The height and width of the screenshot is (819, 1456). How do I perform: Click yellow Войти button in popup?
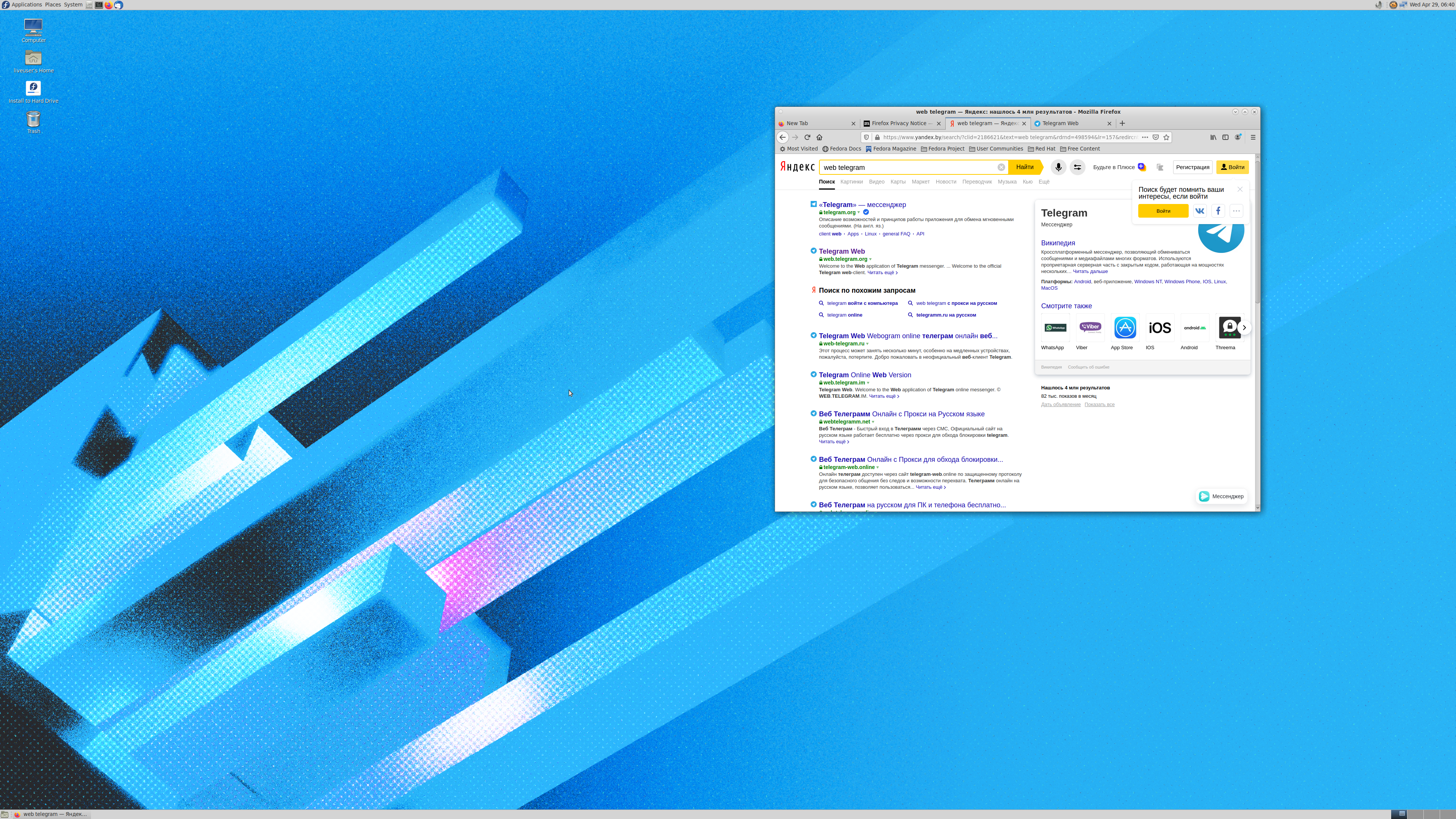tap(1163, 211)
